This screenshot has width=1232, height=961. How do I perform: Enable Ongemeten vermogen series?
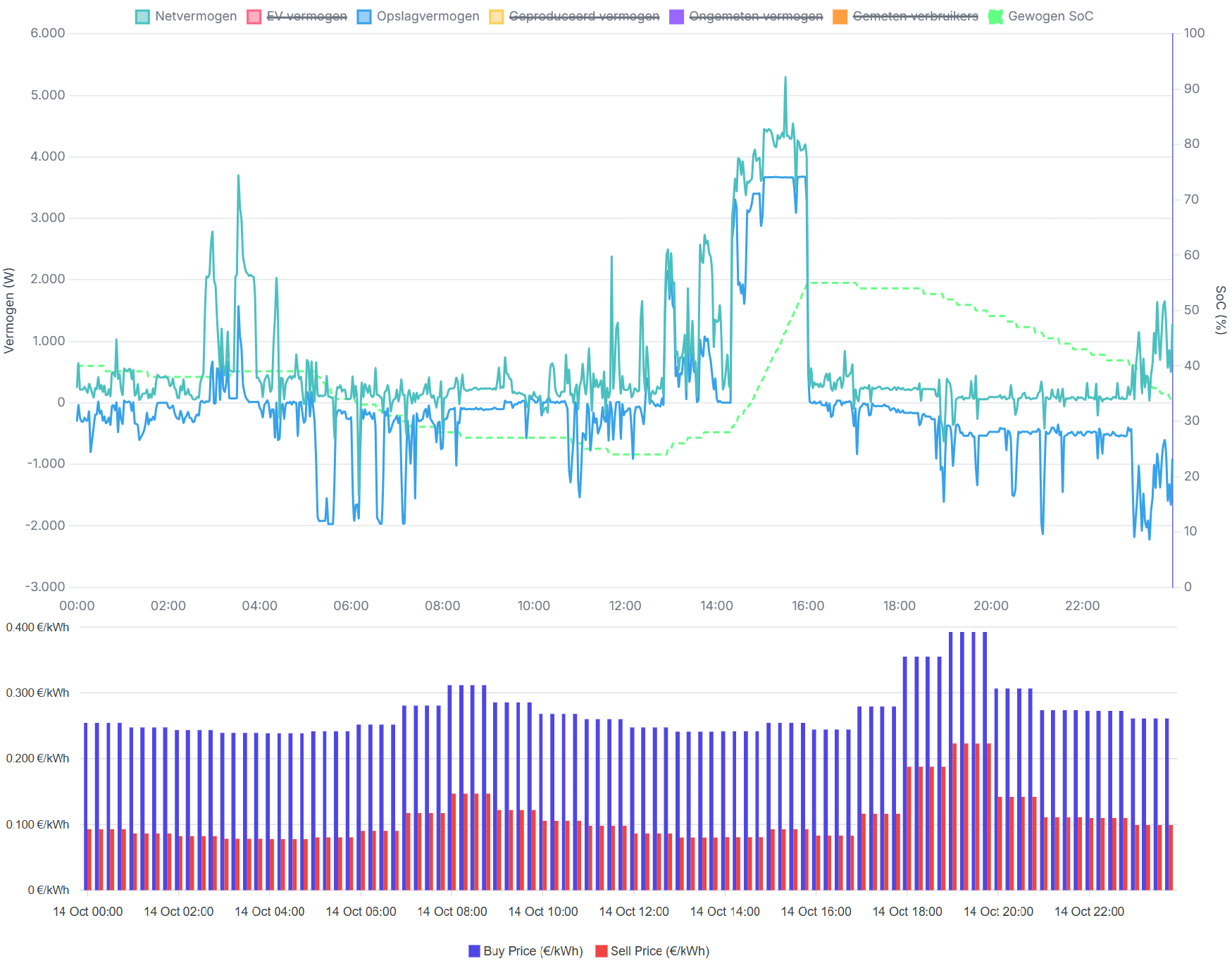(746, 16)
